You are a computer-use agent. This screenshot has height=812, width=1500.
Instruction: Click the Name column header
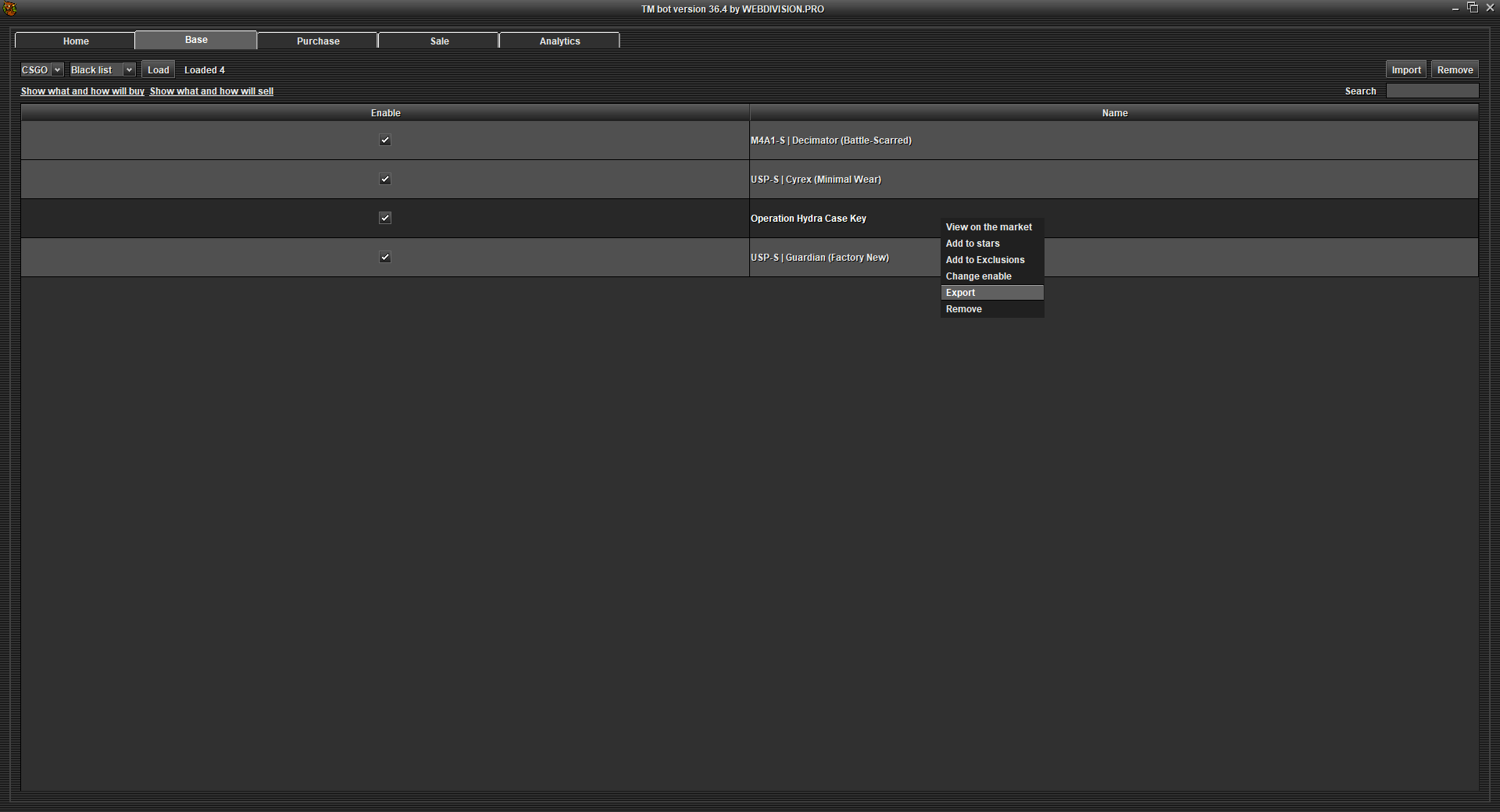click(1114, 113)
